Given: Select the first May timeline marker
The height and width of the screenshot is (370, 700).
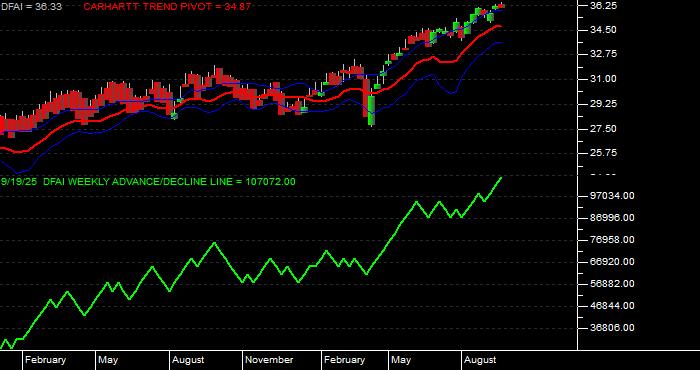Looking at the screenshot, I should tap(108, 360).
